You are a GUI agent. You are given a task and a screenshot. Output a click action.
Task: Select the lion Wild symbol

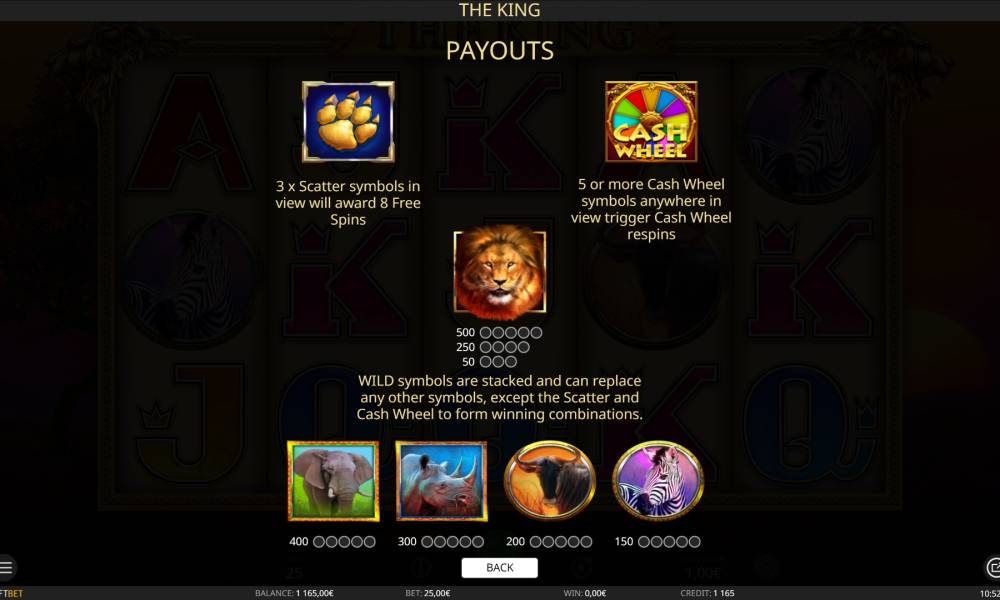(x=499, y=272)
